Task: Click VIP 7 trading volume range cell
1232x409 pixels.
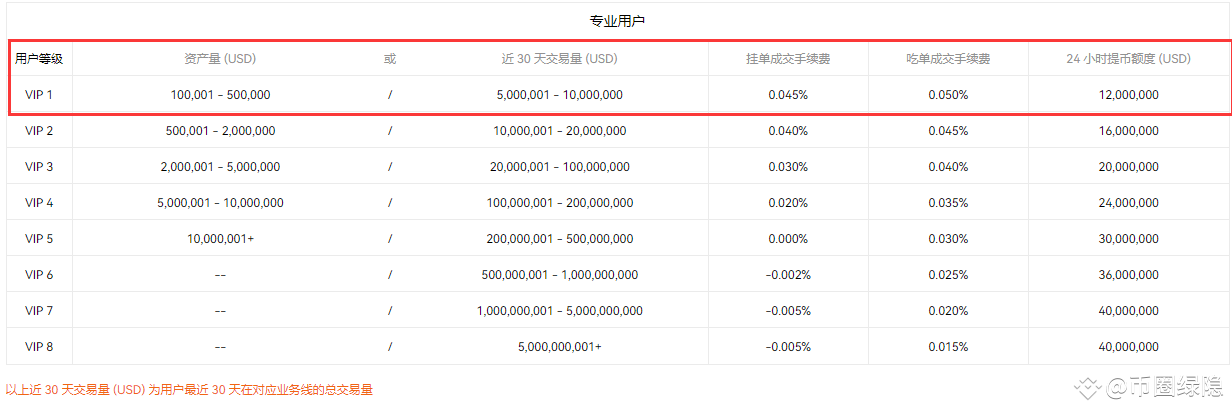Action: pyautogui.click(x=559, y=311)
